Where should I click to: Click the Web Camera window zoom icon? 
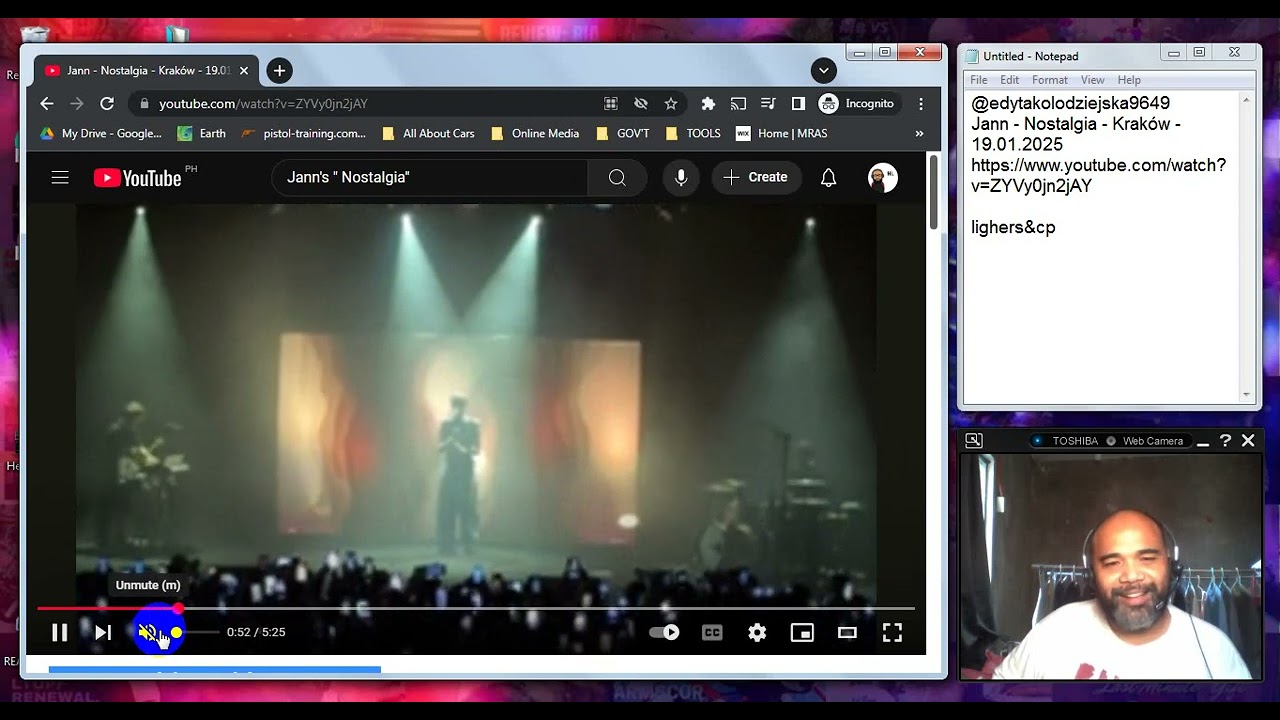(973, 440)
